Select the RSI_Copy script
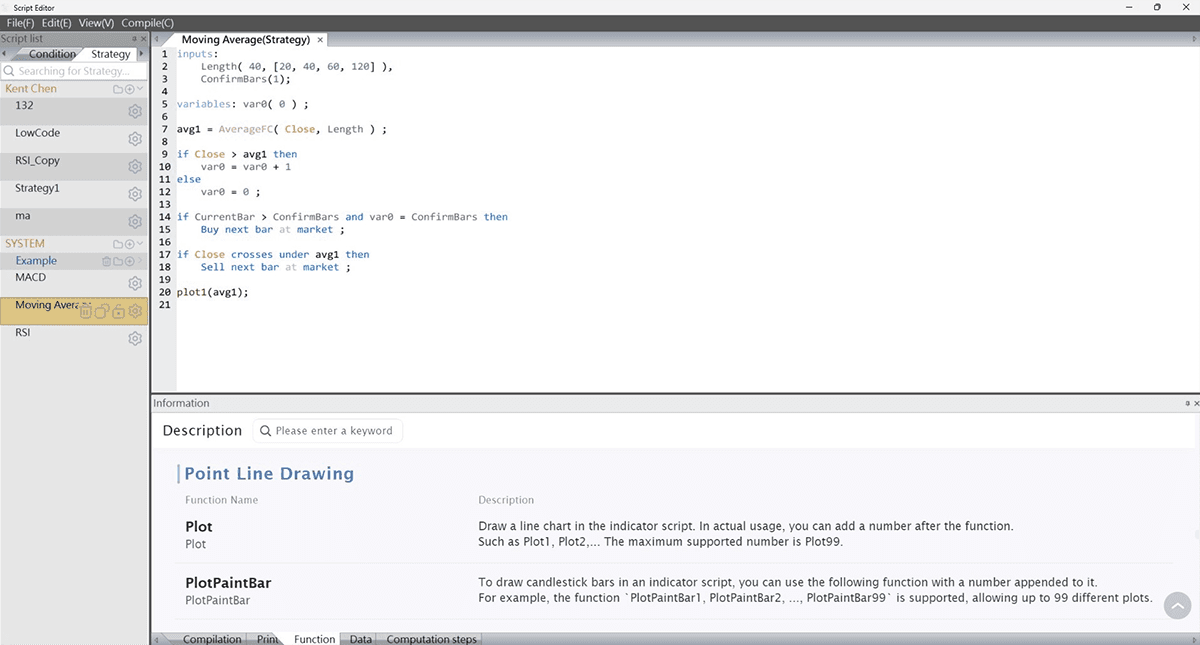This screenshot has width=1200, height=645. pos(38,160)
